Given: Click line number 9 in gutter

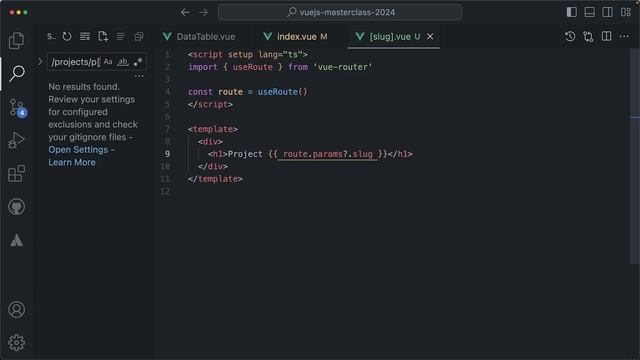Looking at the screenshot, I should click(x=167, y=154).
